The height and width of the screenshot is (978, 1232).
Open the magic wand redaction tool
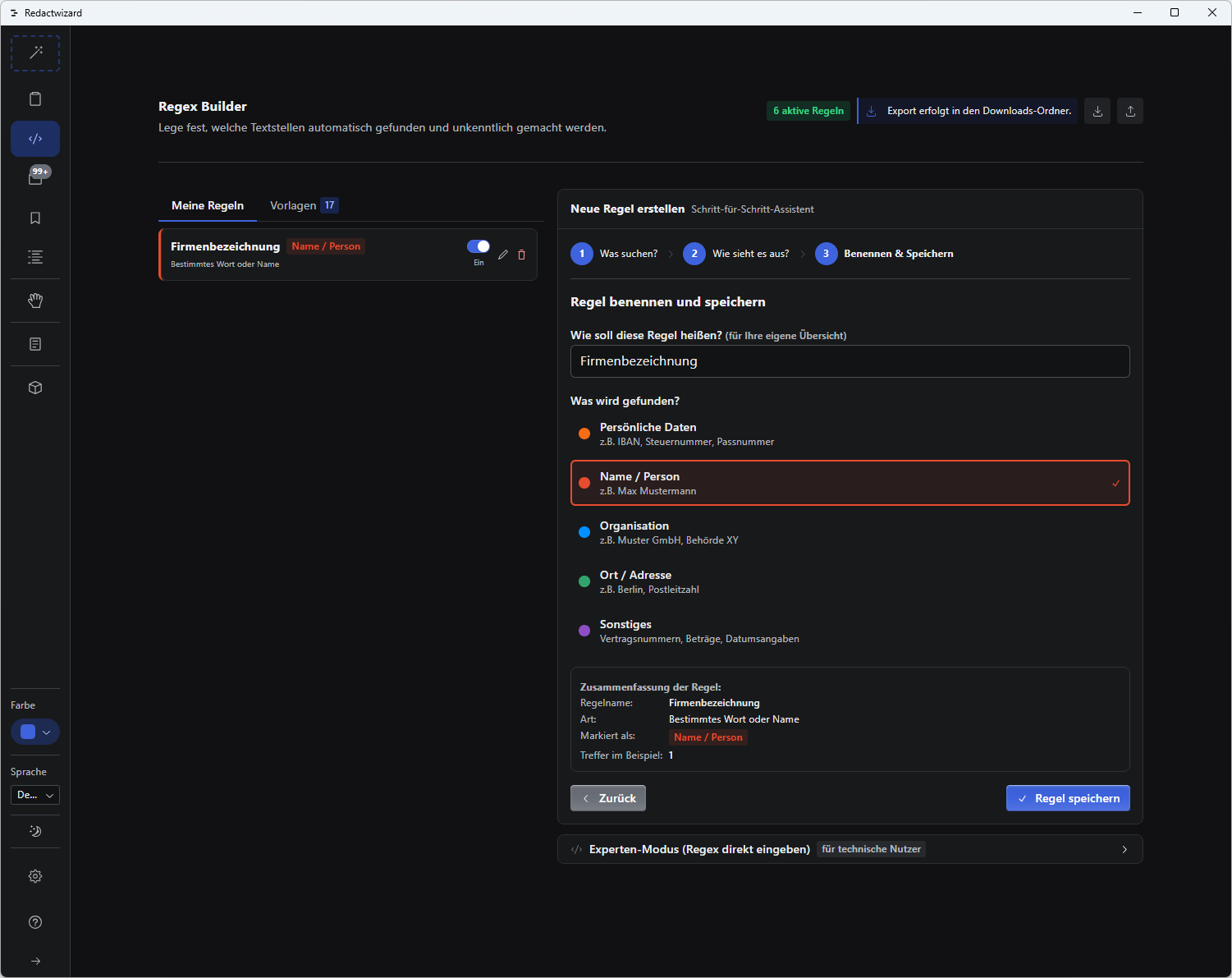coord(35,53)
